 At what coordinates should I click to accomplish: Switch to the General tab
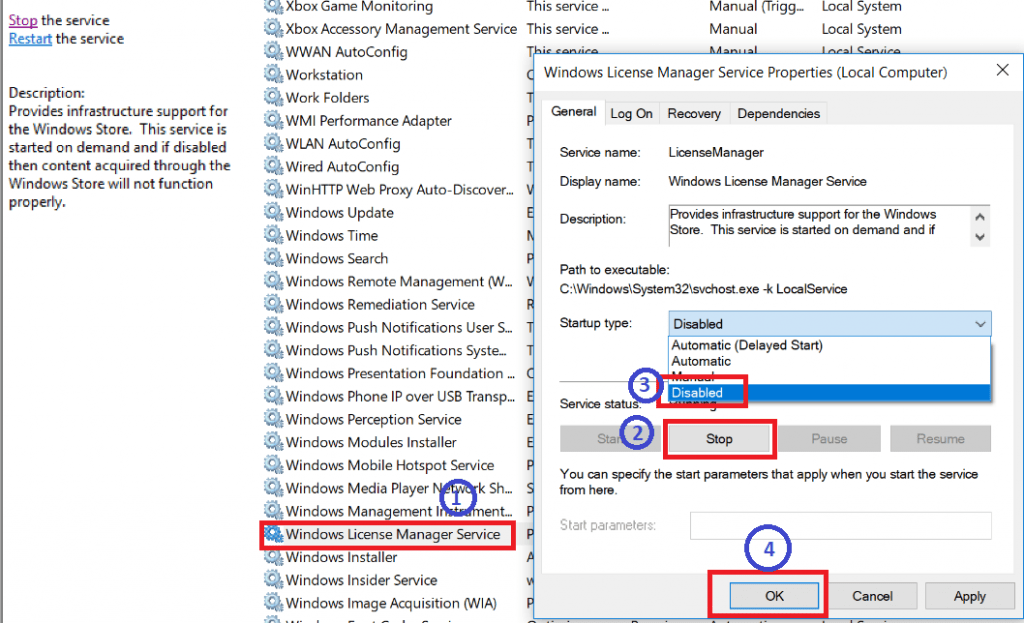573,112
